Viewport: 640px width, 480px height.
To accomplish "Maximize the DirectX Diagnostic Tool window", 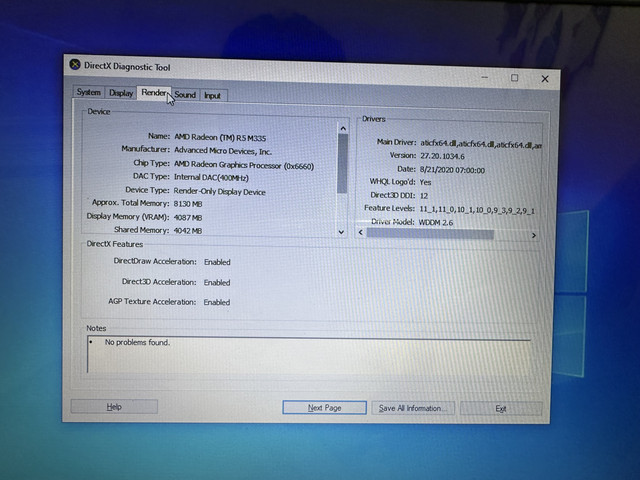I will click(514, 78).
